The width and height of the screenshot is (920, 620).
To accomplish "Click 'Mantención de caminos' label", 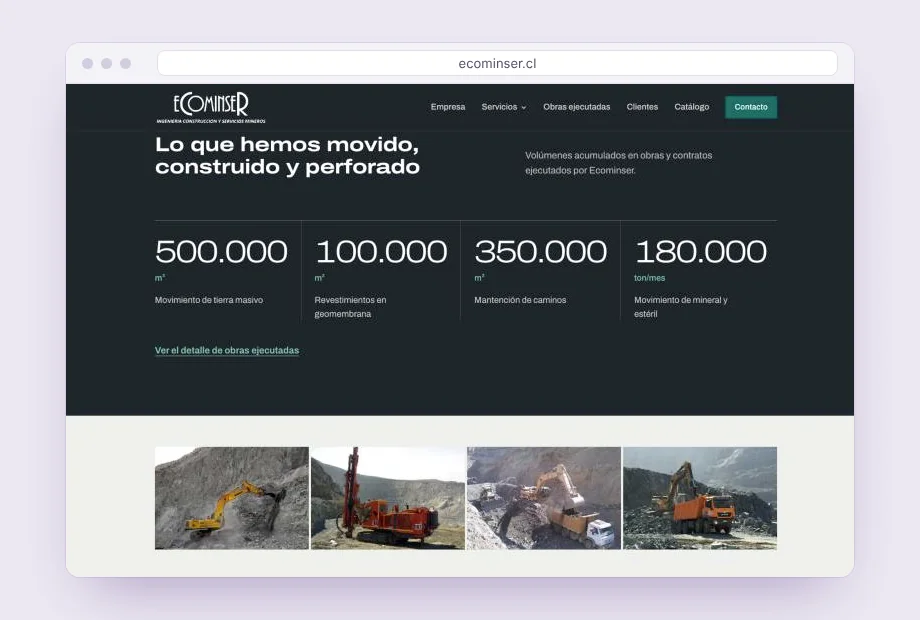I will 520,300.
